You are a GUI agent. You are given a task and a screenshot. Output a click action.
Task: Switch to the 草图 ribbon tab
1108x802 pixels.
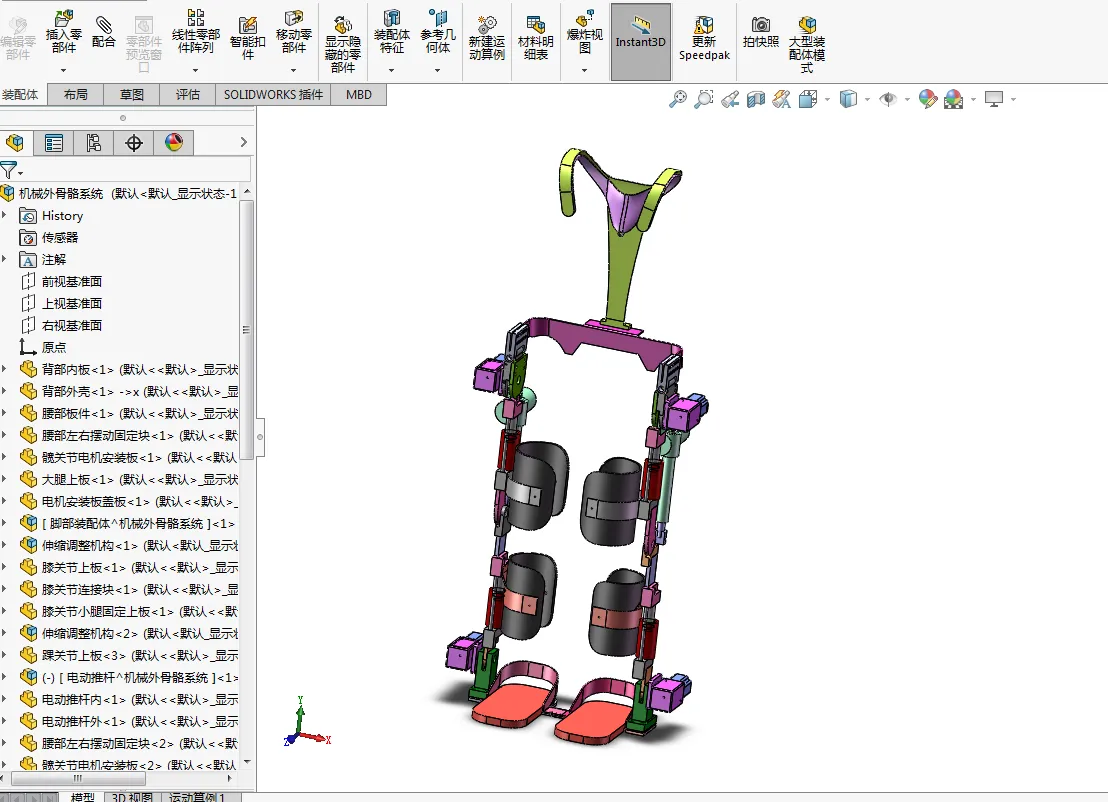[132, 95]
